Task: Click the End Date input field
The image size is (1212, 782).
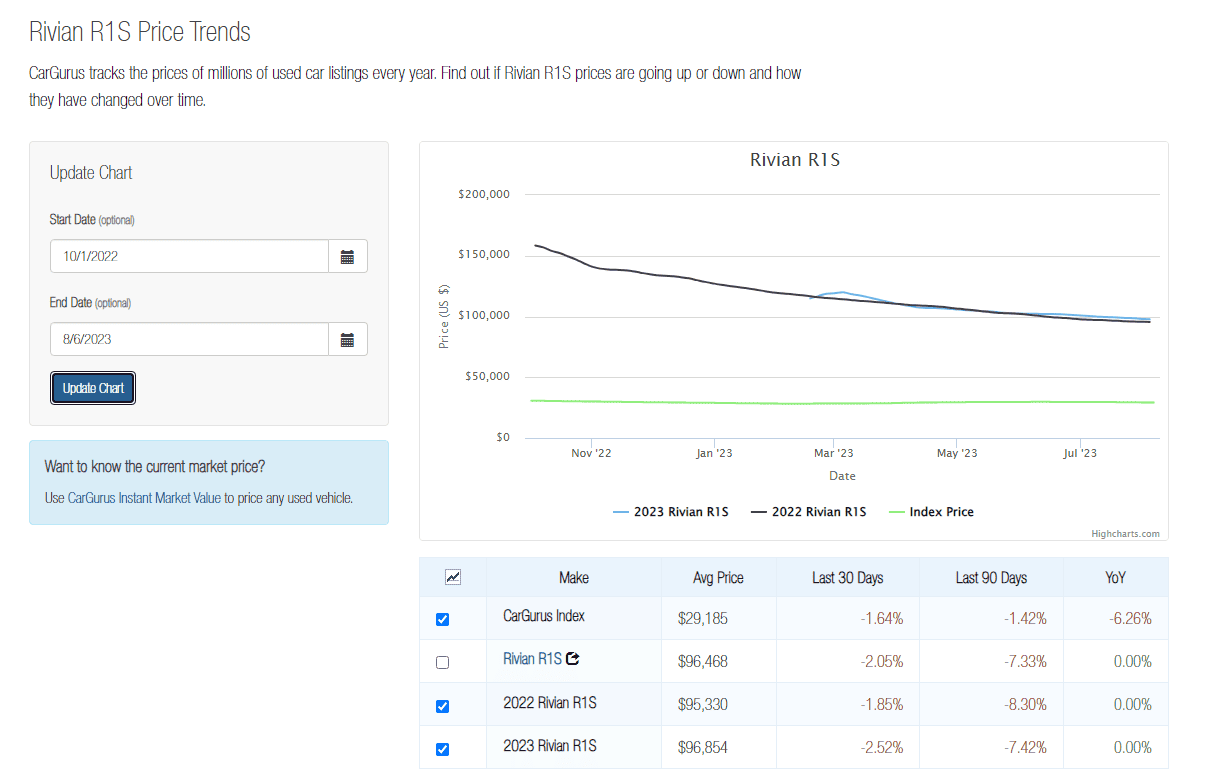Action: [x=189, y=339]
